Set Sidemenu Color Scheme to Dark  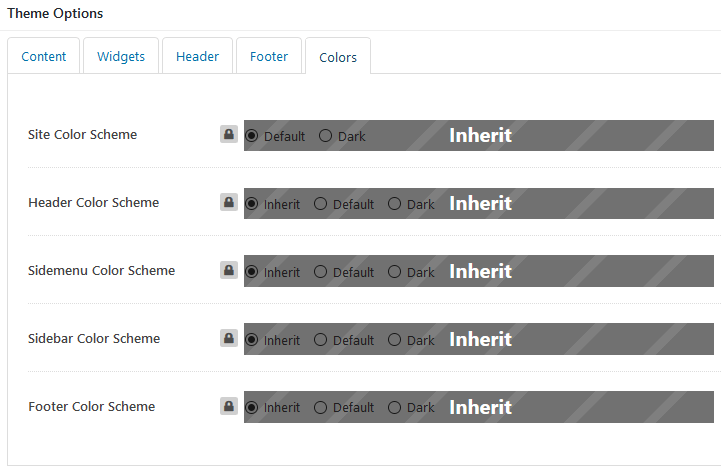394,272
